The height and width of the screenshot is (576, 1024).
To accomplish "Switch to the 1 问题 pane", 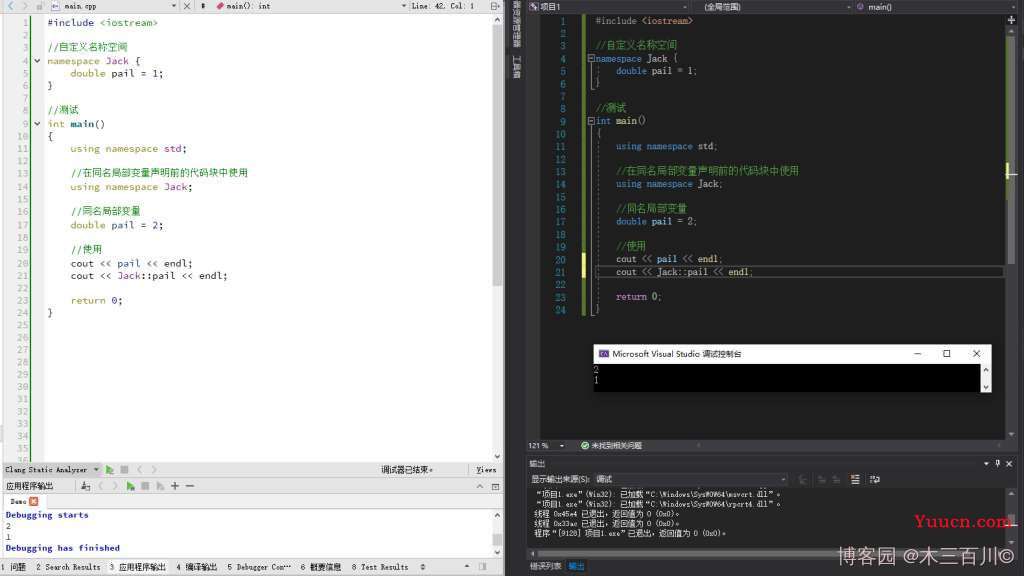I will point(14,567).
